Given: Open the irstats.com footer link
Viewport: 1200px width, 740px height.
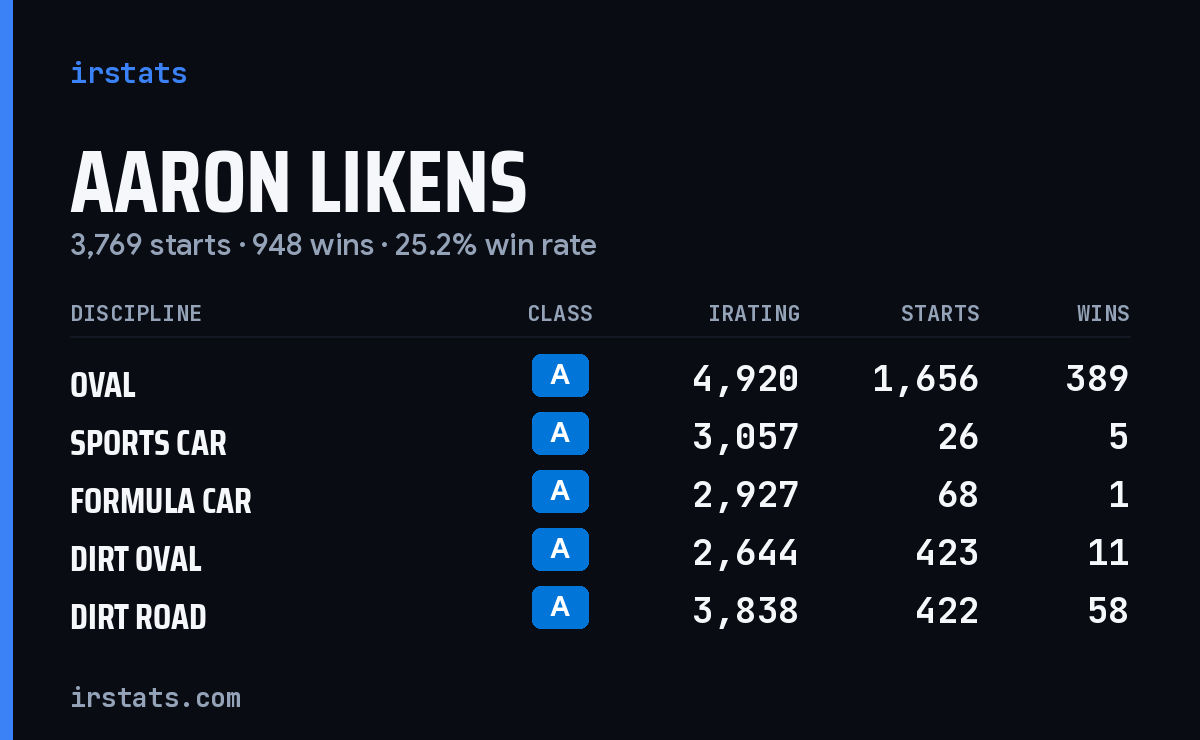Looking at the screenshot, I should (x=155, y=697).
